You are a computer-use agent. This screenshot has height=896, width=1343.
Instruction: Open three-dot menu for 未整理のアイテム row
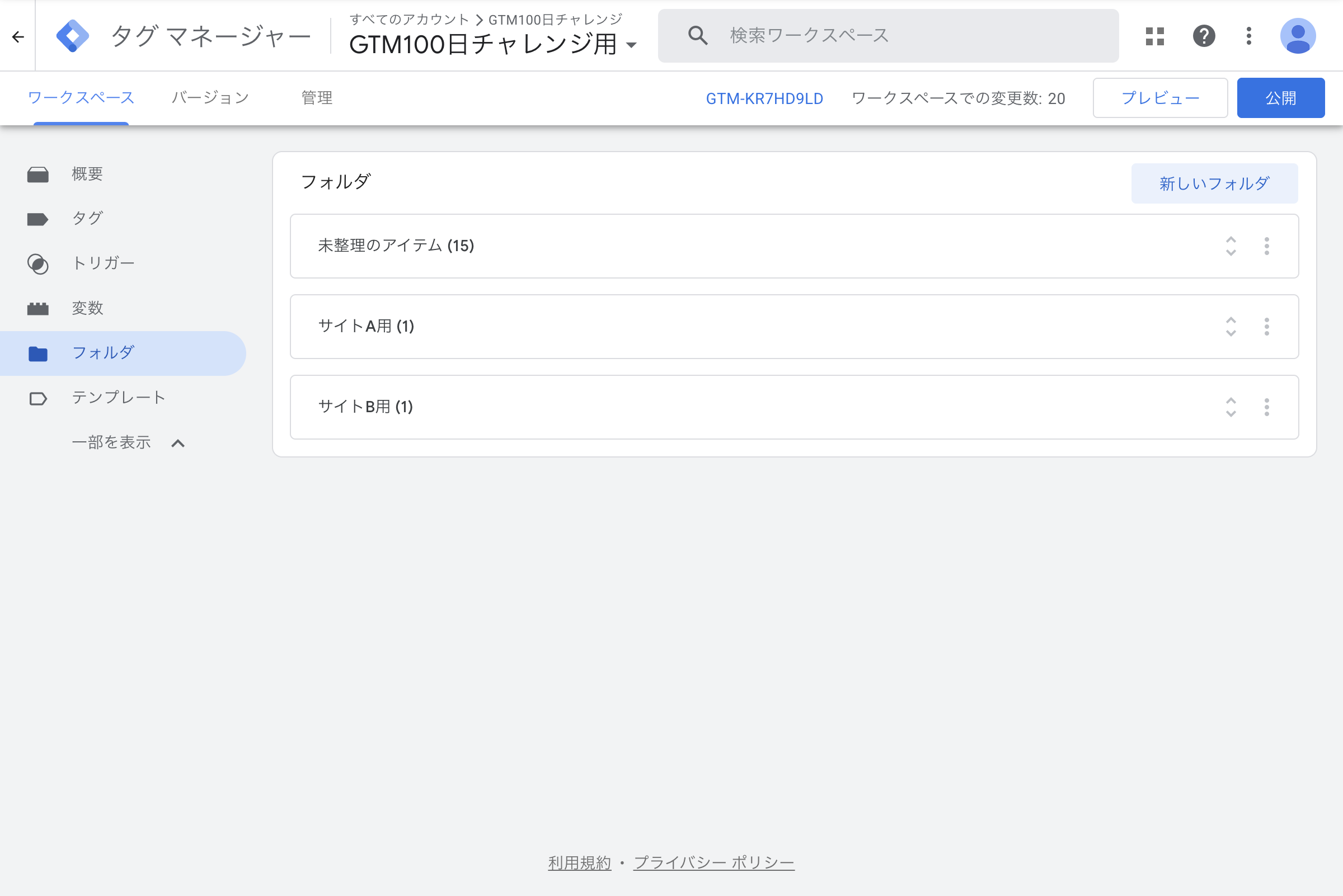[x=1266, y=246]
